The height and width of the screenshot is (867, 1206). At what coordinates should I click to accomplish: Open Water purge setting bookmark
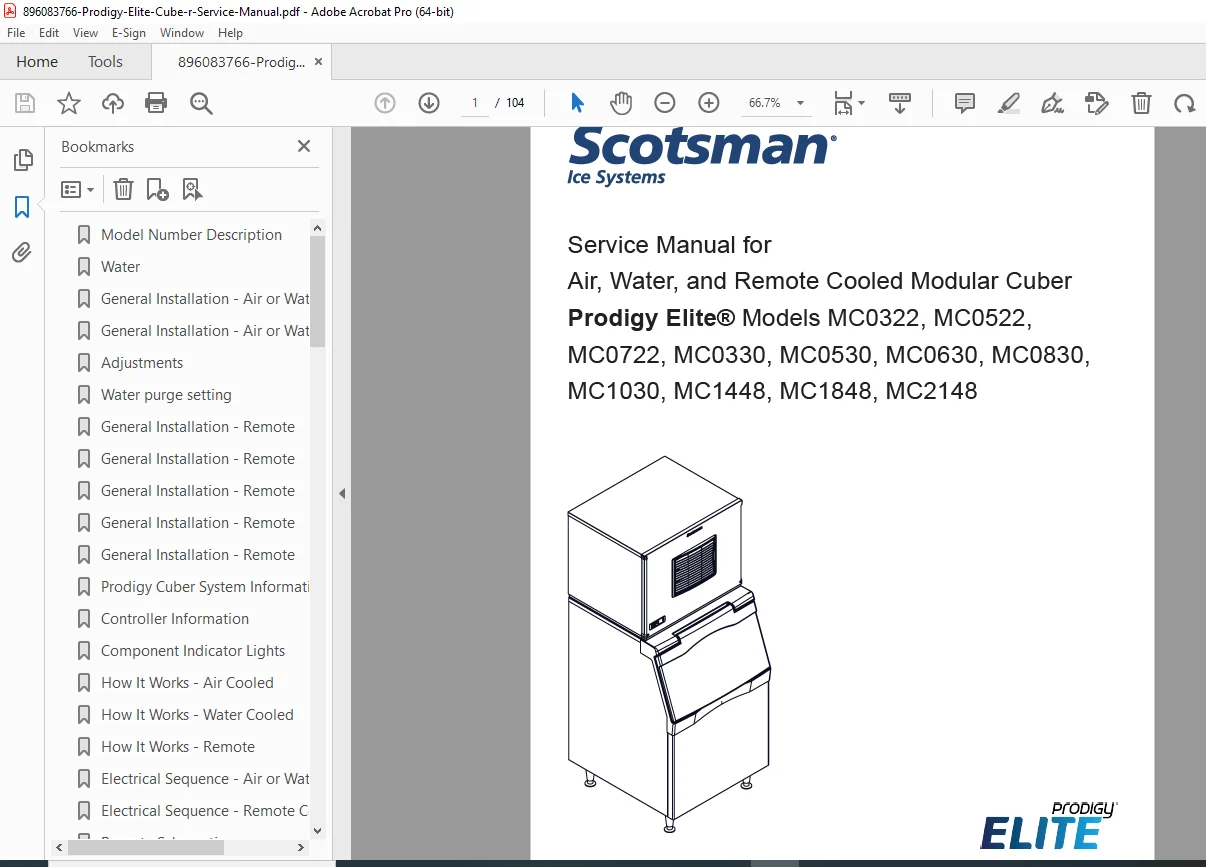166,395
